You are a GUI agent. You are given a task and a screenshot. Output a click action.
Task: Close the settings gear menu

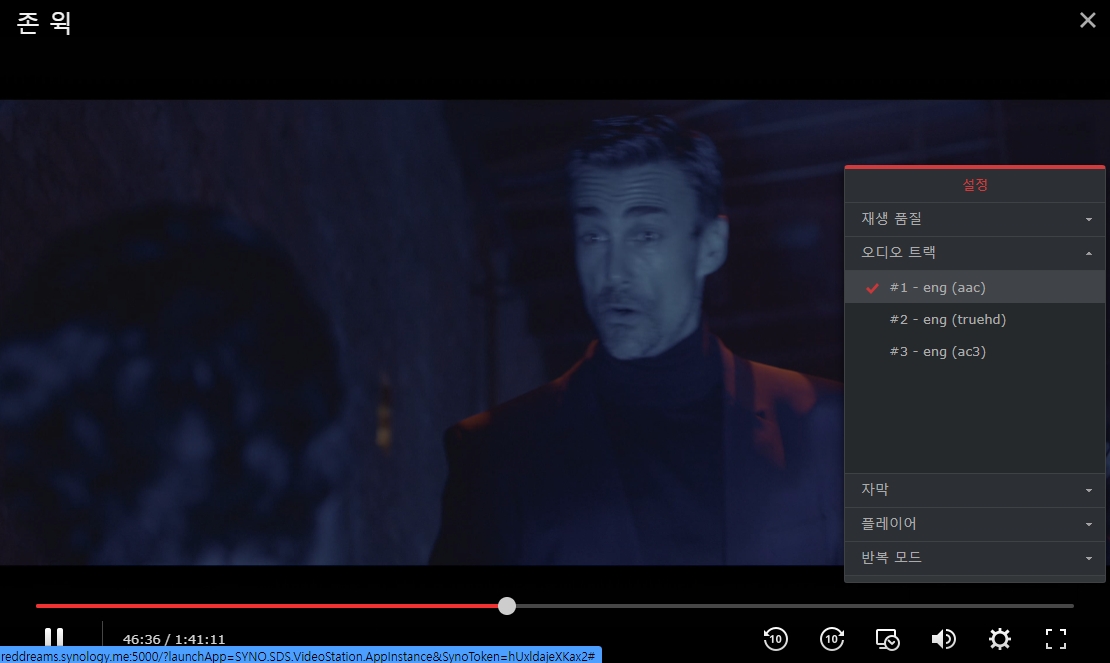pos(1000,639)
